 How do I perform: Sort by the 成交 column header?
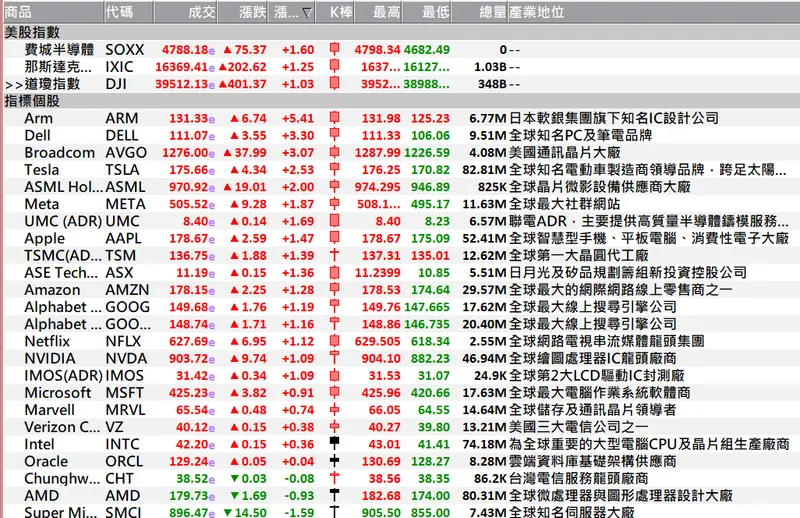tap(186, 12)
